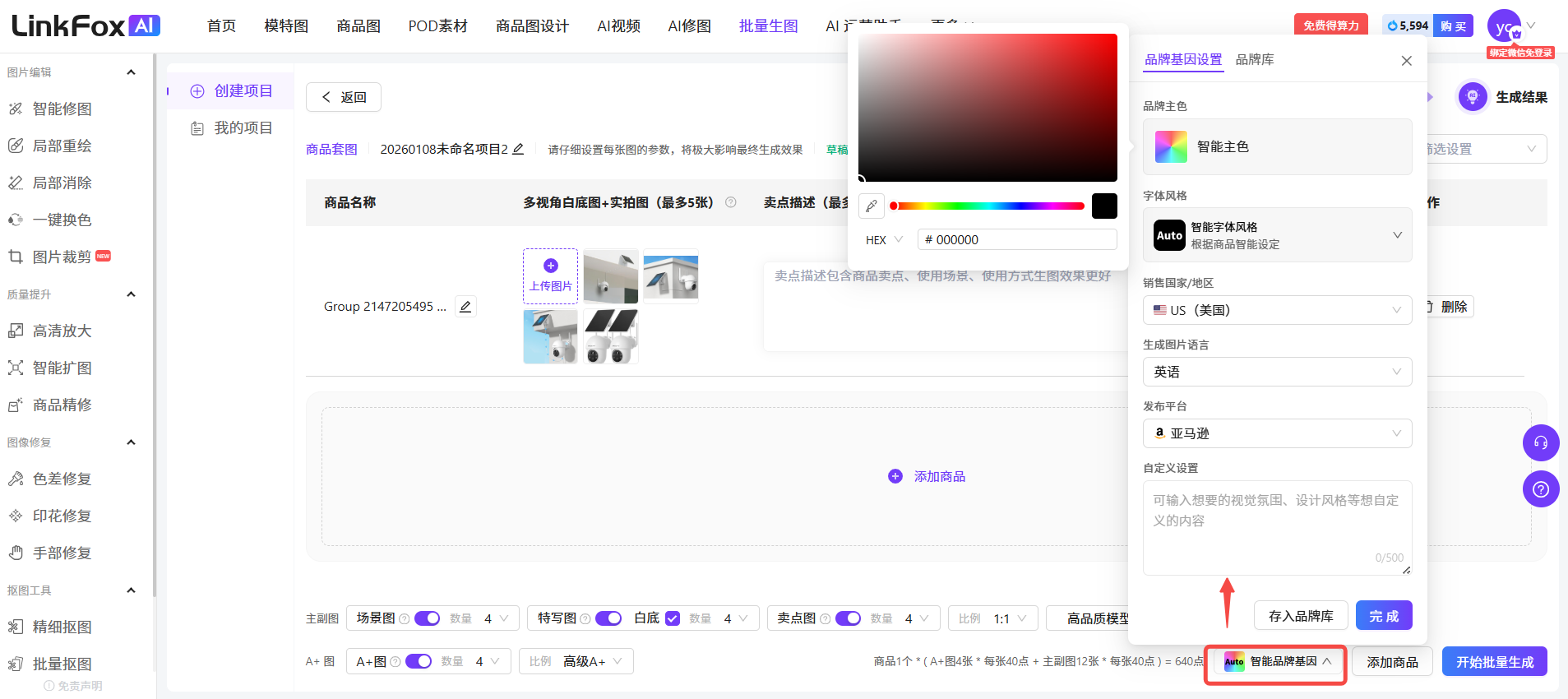Open the 1:1 ratio dropdown

993,618
